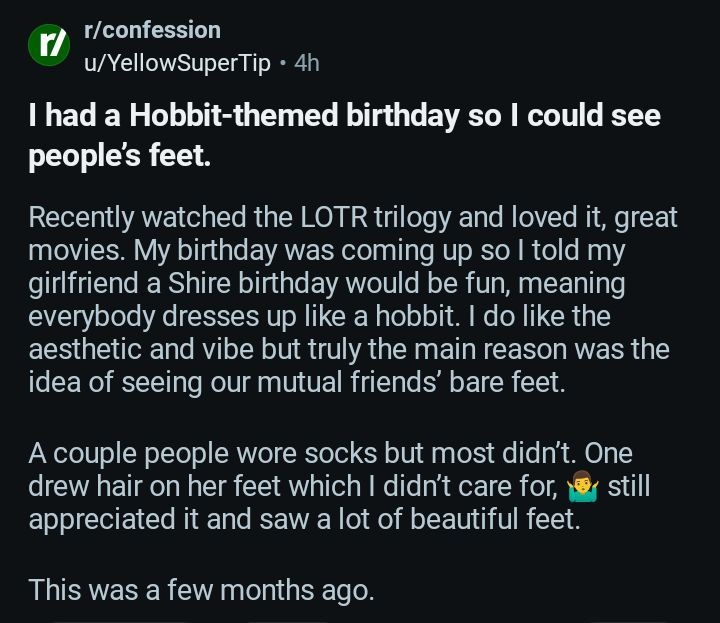Open the r/confession community avatar icon

pyautogui.click(x=47, y=47)
